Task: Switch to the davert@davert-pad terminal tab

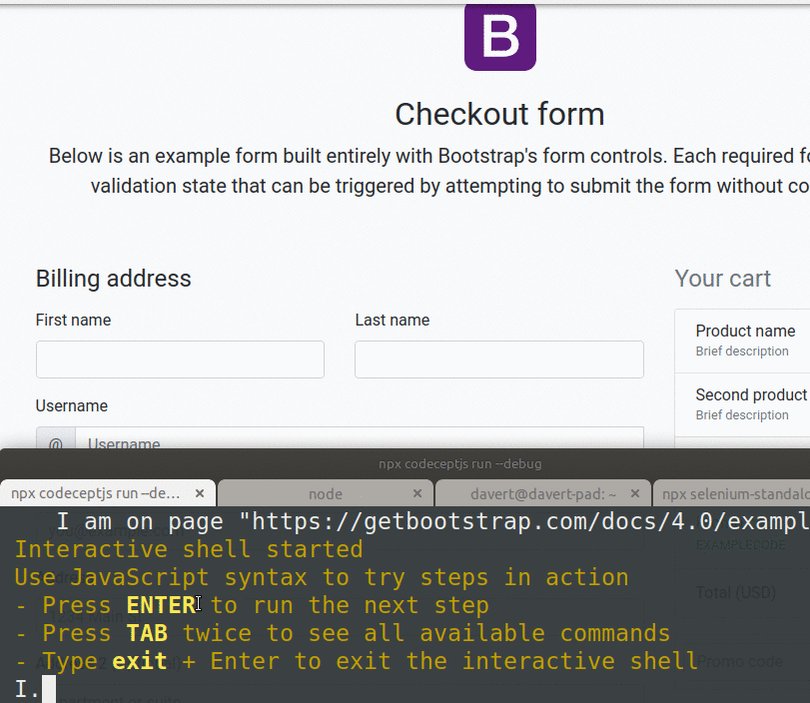Action: coord(543,494)
